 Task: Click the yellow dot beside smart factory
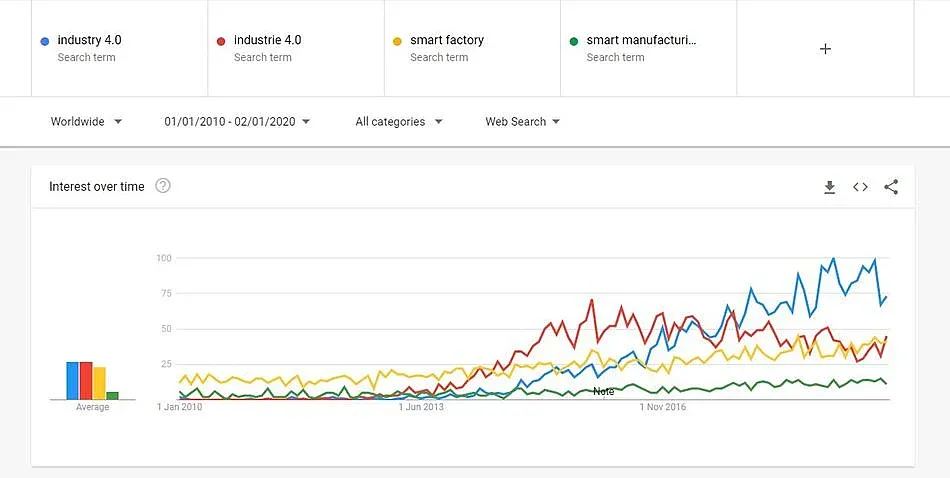tap(397, 41)
